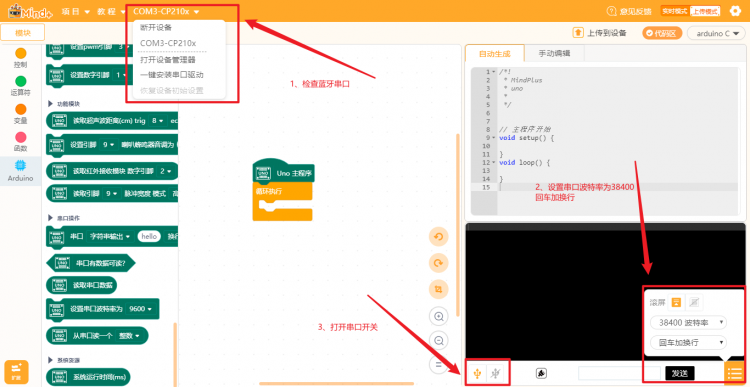This screenshot has height=387, width=750.
Task: Click the block palette vertical scrollbar
Action: pos(175,354)
